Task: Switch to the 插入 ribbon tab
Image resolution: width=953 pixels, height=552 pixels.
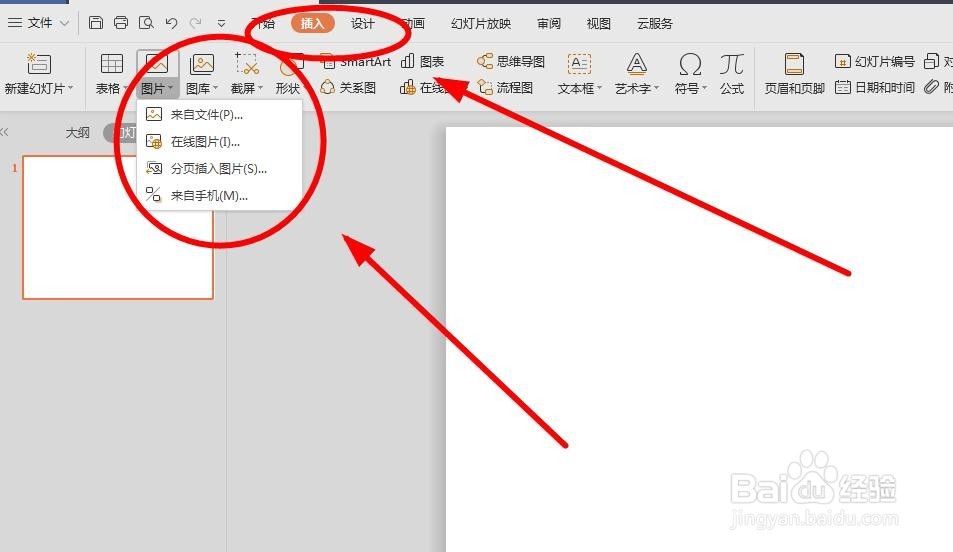Action: tap(312, 23)
